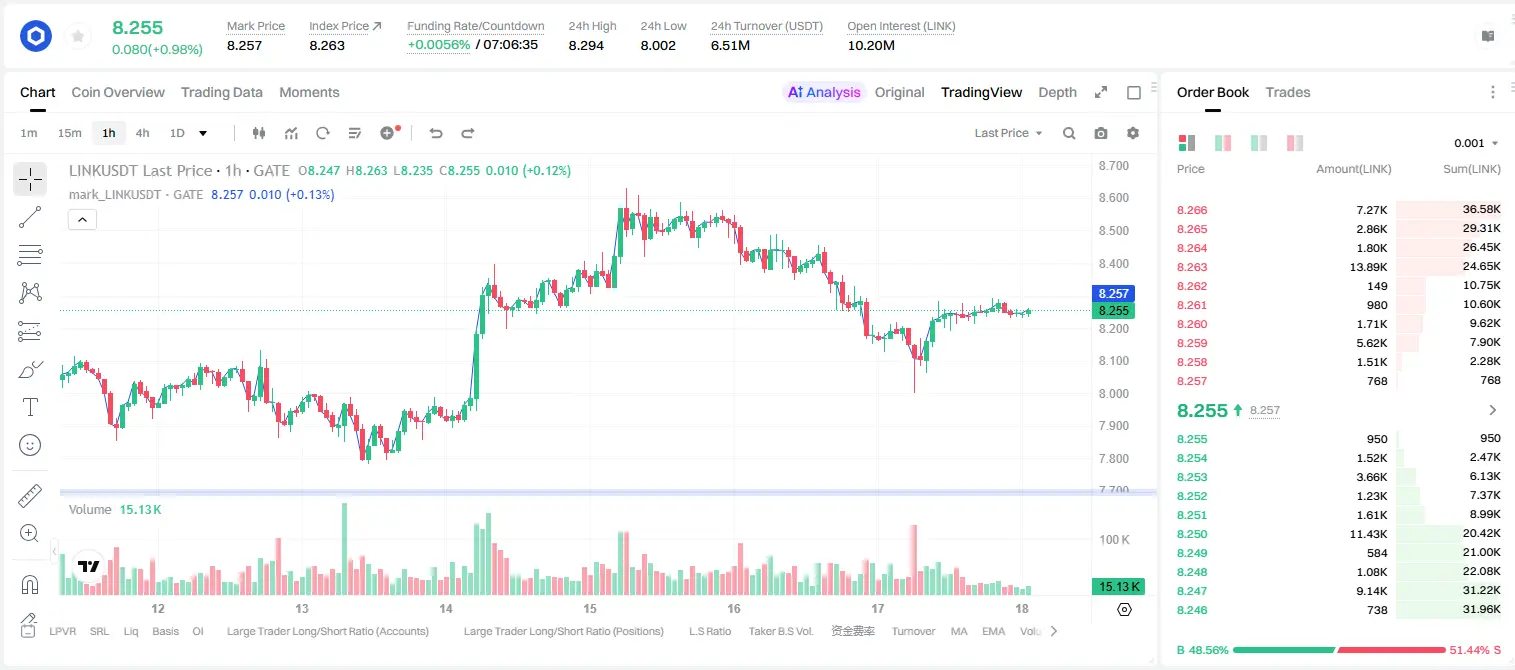
Task: Add LINK to favorites with star
Action: click(x=78, y=37)
